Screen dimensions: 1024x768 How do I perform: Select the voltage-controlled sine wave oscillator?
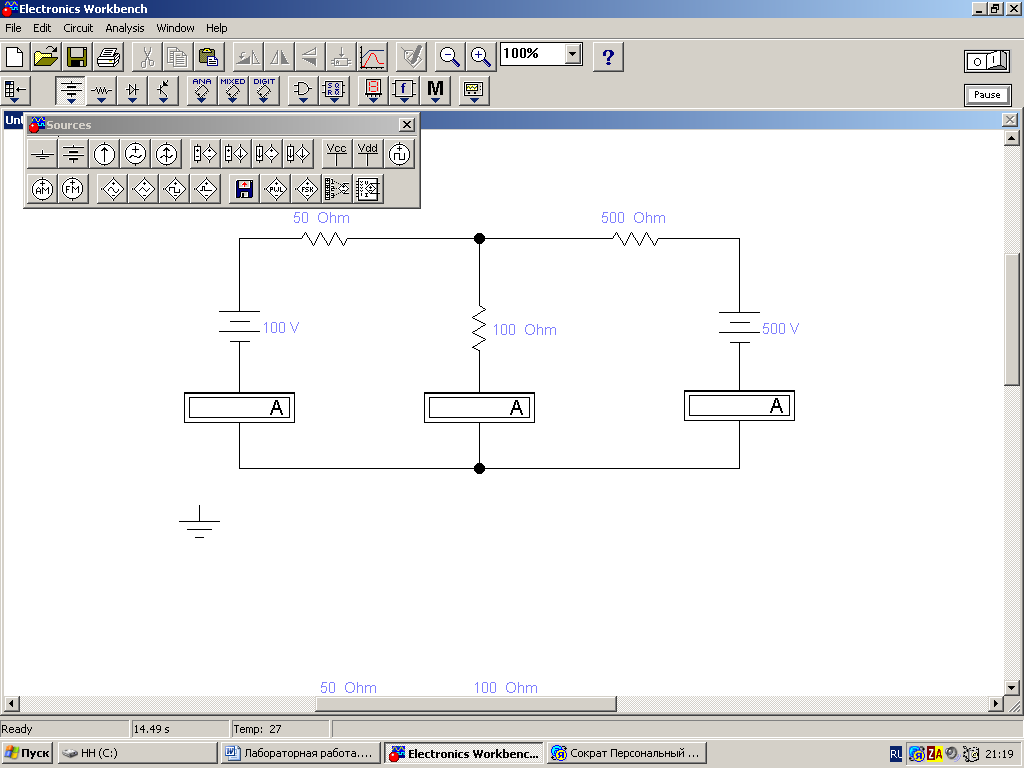point(112,189)
